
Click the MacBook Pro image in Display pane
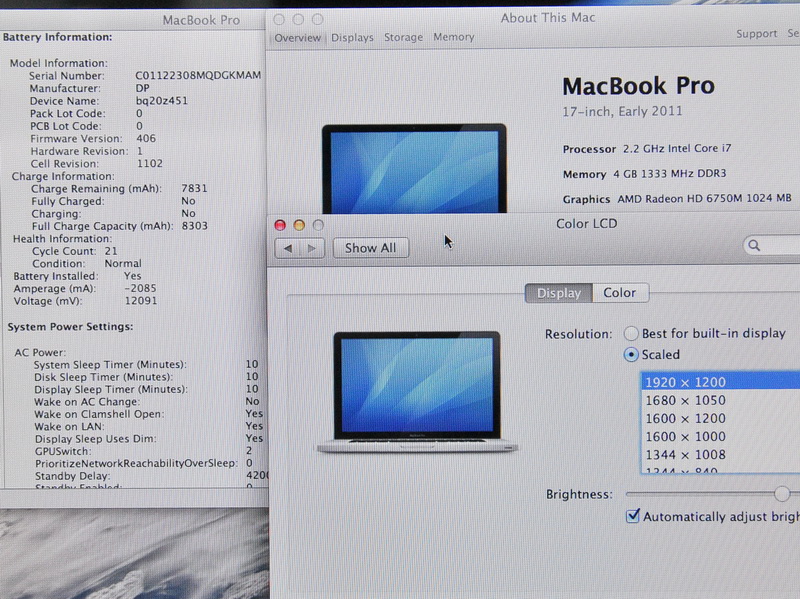[x=417, y=392]
